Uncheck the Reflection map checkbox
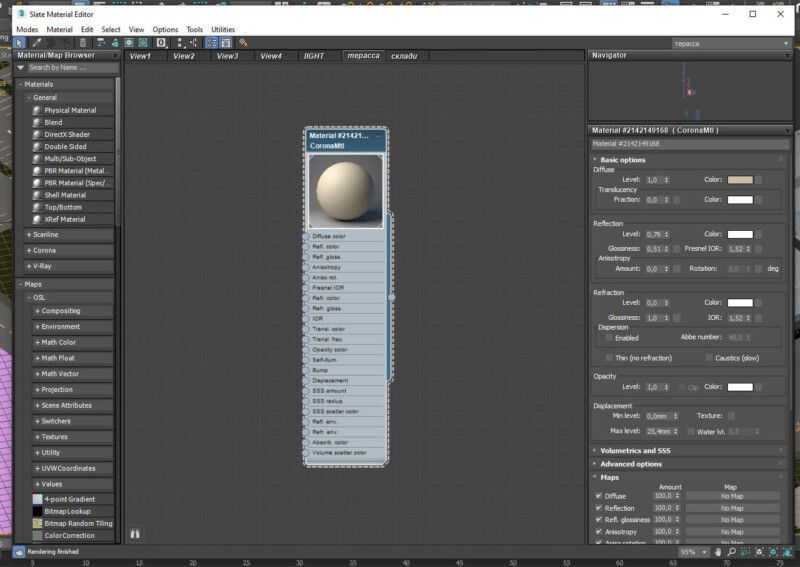 click(598, 508)
